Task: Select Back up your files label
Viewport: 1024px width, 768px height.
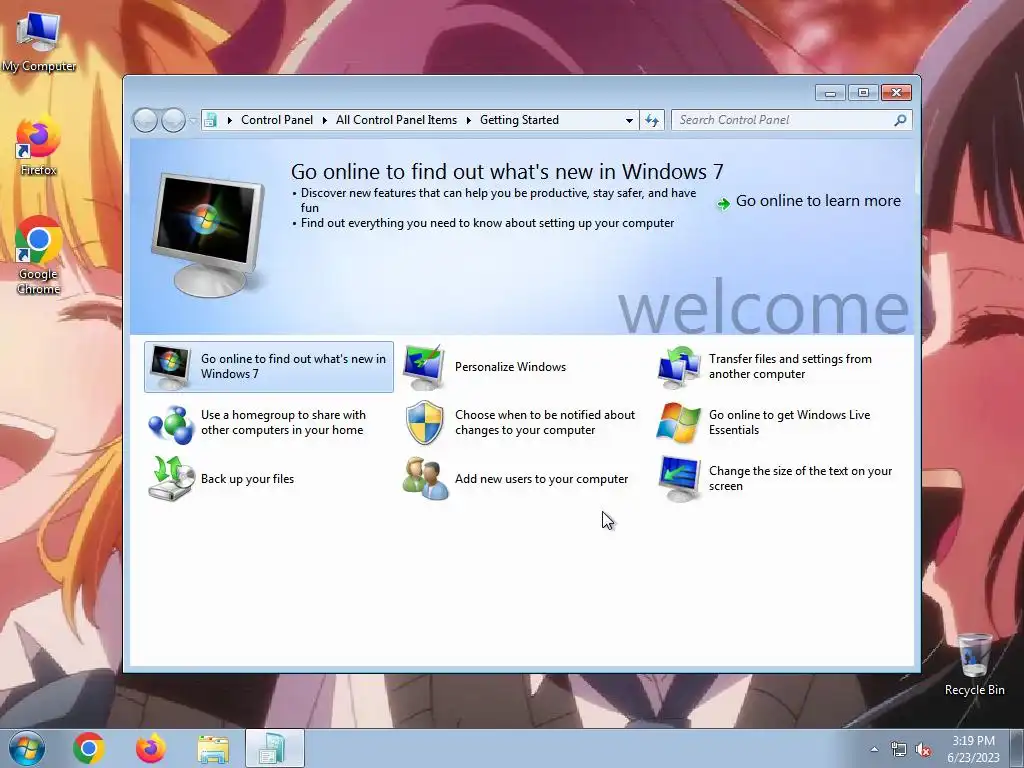Action: [x=248, y=479]
